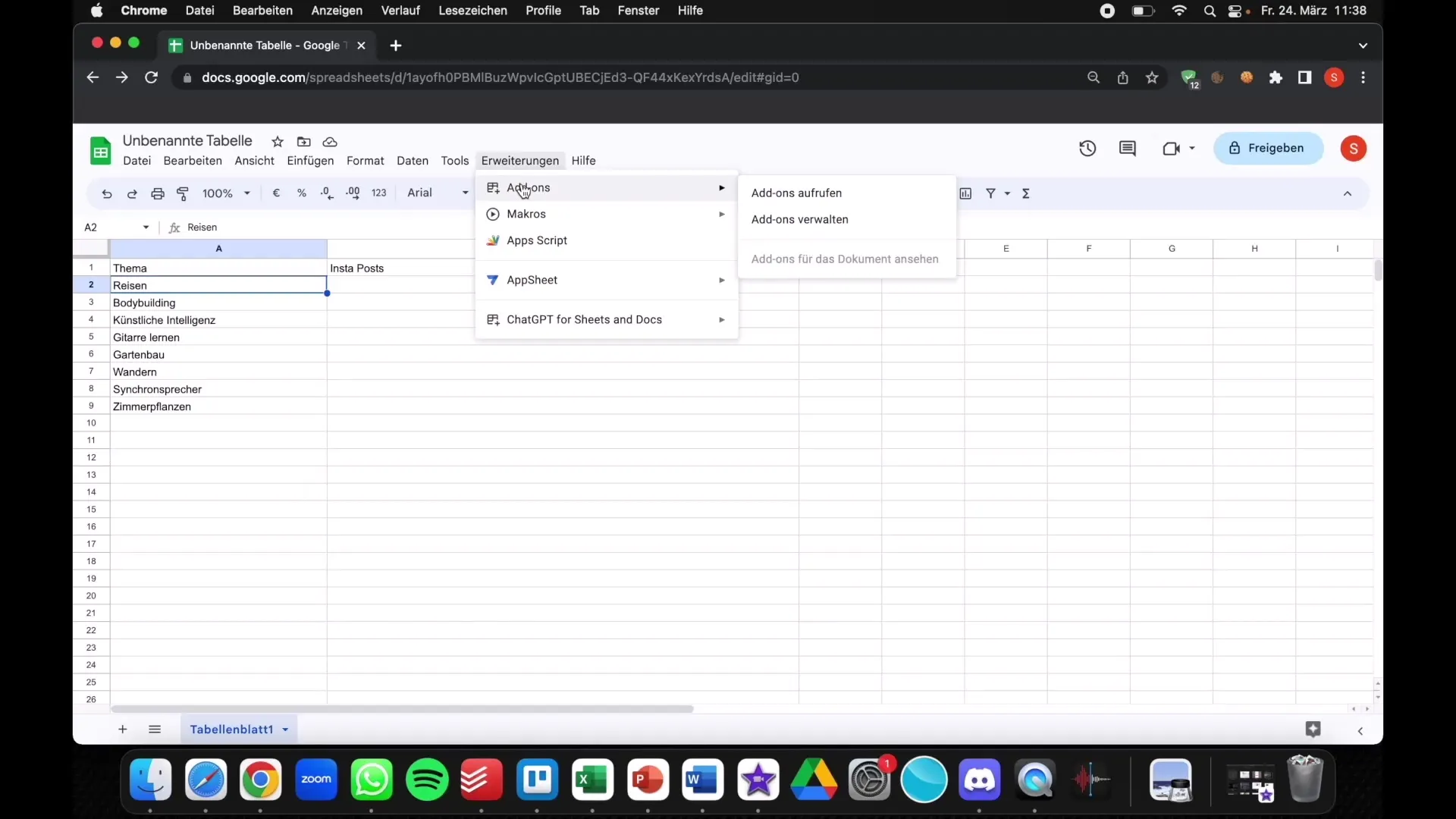Click the Explore icon at bottom right
1456x819 pixels.
1313,730
